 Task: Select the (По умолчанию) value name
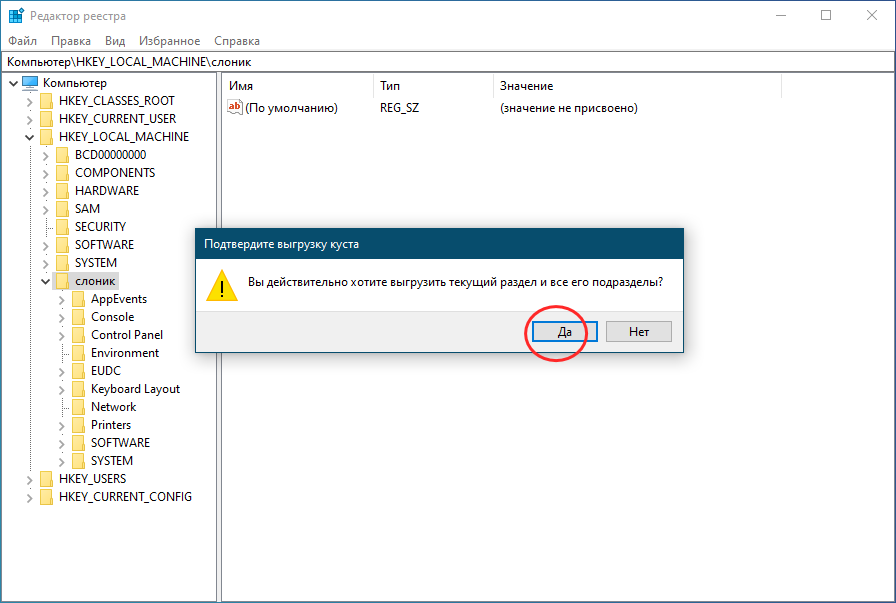click(x=291, y=108)
